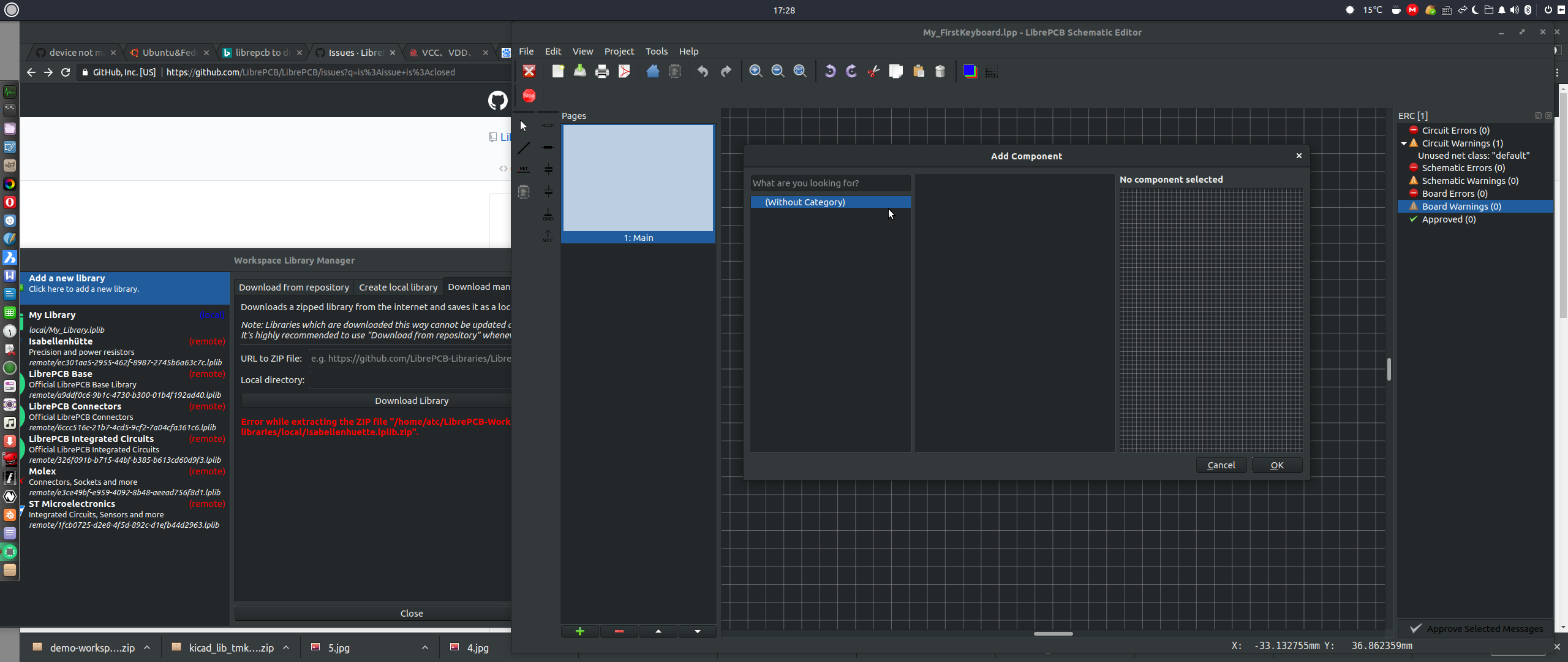Open the export PDF toolbar icon

(x=624, y=71)
